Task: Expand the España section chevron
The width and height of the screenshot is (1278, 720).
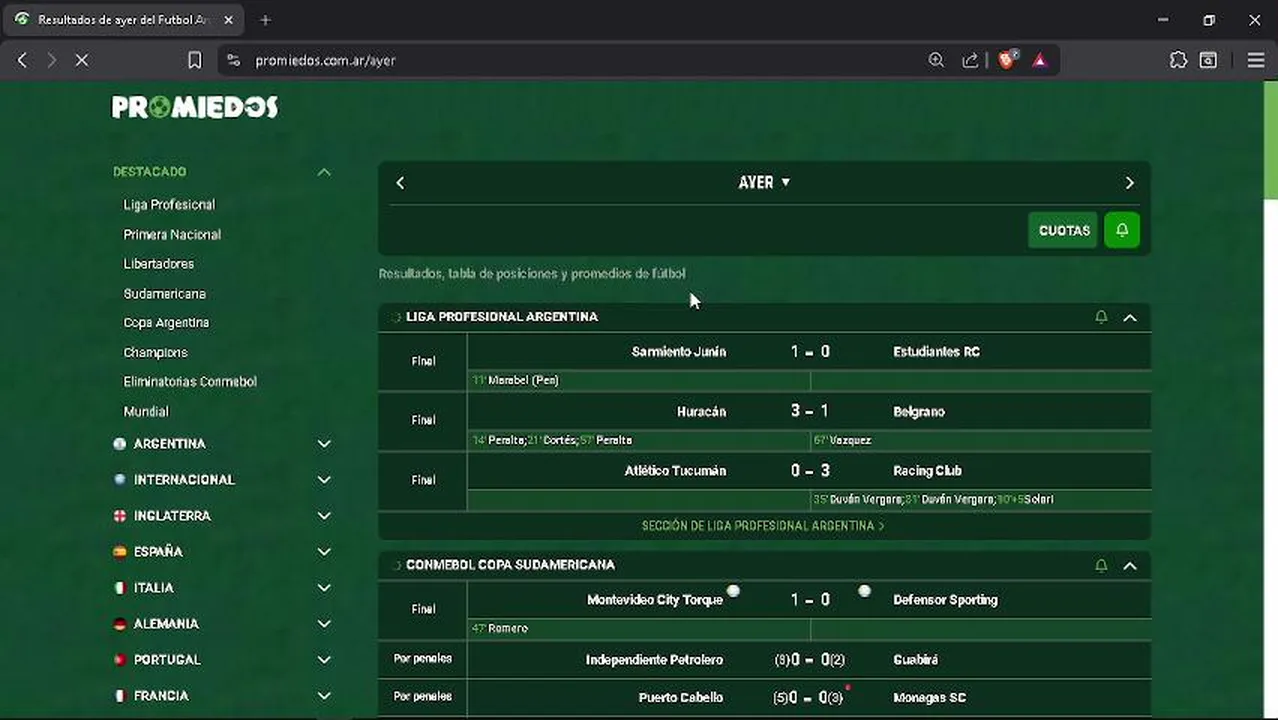Action: [x=324, y=552]
